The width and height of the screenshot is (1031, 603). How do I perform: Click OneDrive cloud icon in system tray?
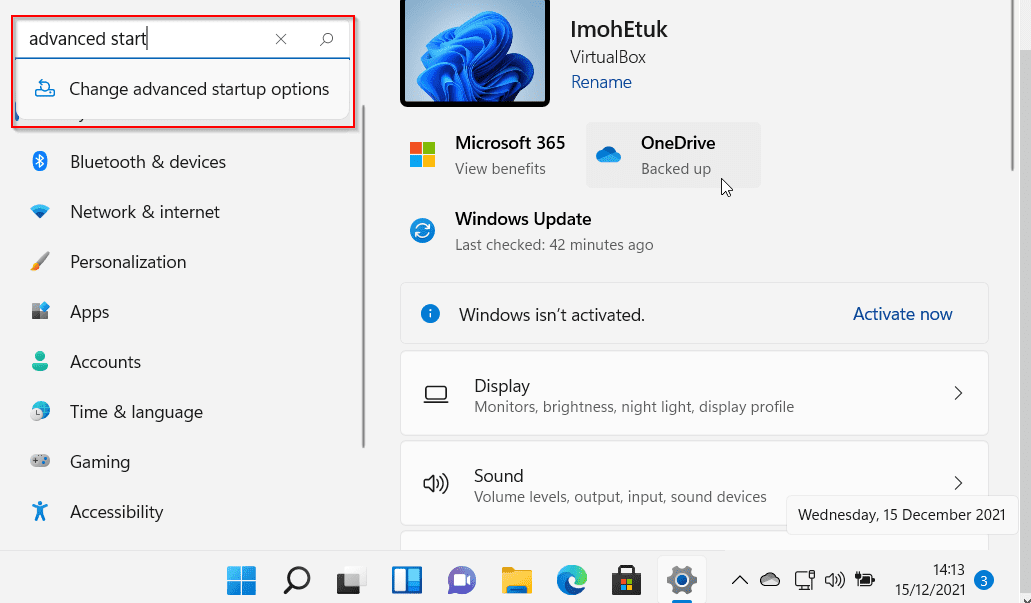click(x=770, y=579)
